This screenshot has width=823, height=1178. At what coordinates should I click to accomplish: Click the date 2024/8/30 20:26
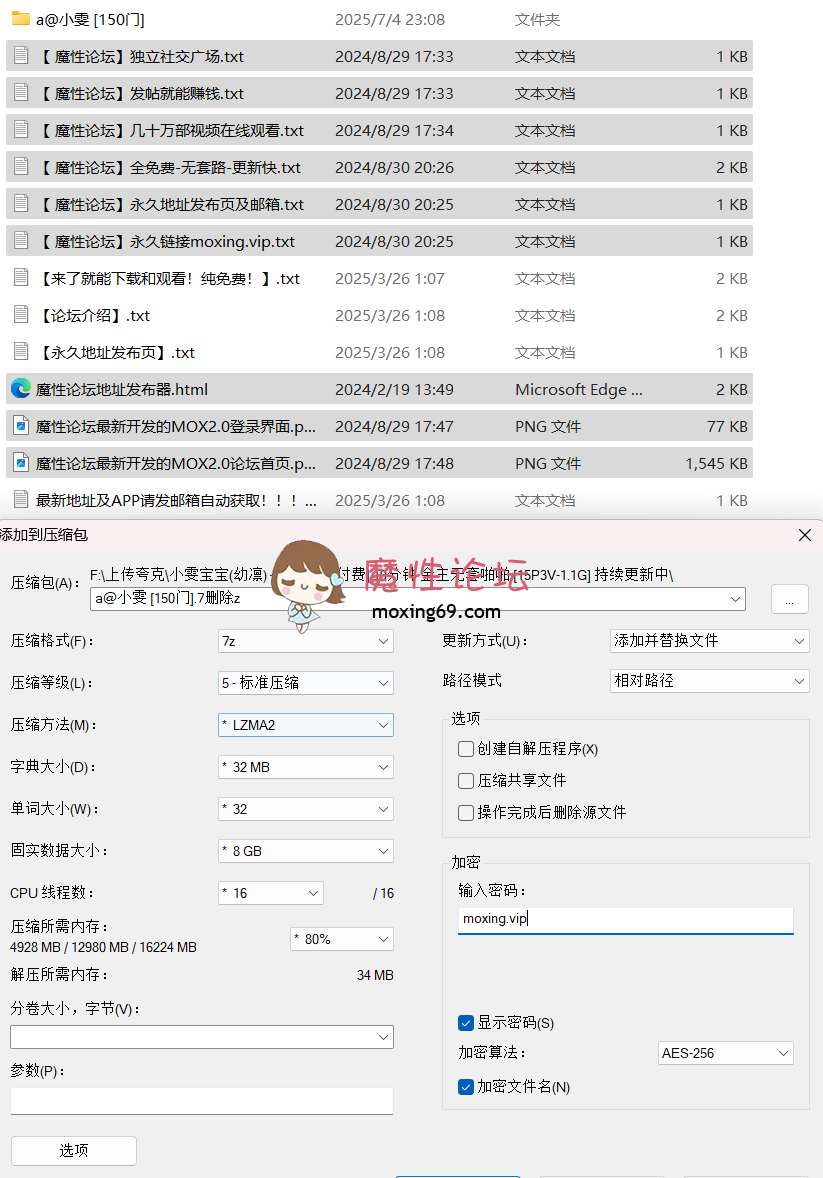[x=395, y=168]
